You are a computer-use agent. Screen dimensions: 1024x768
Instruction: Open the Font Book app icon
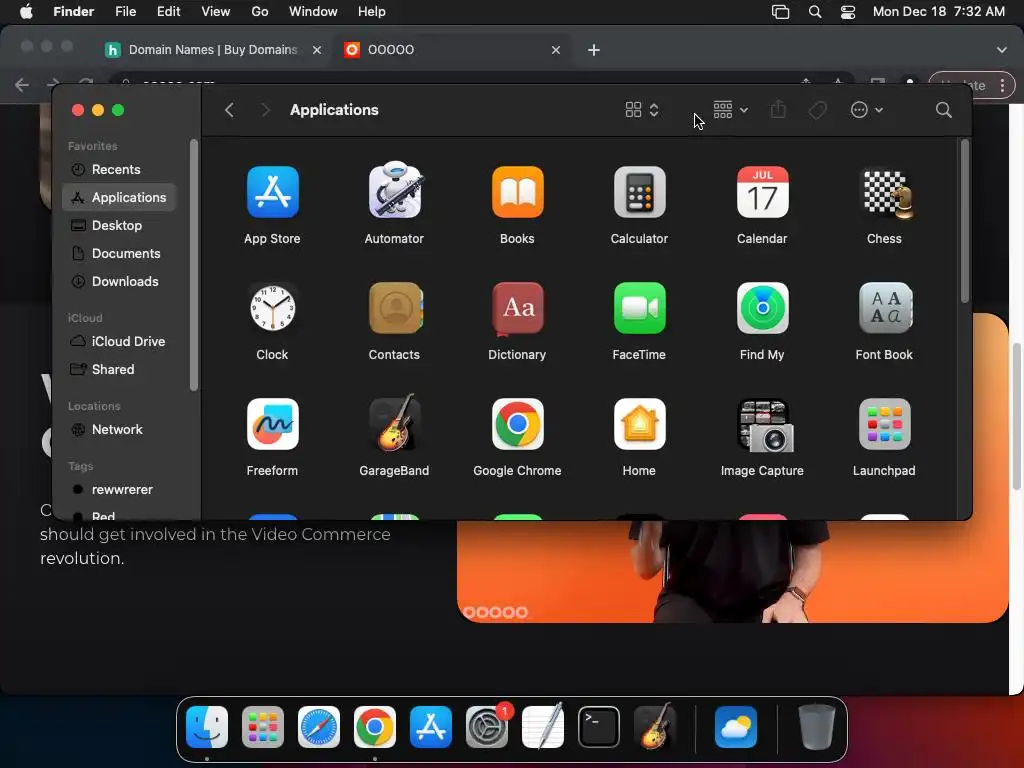885,308
